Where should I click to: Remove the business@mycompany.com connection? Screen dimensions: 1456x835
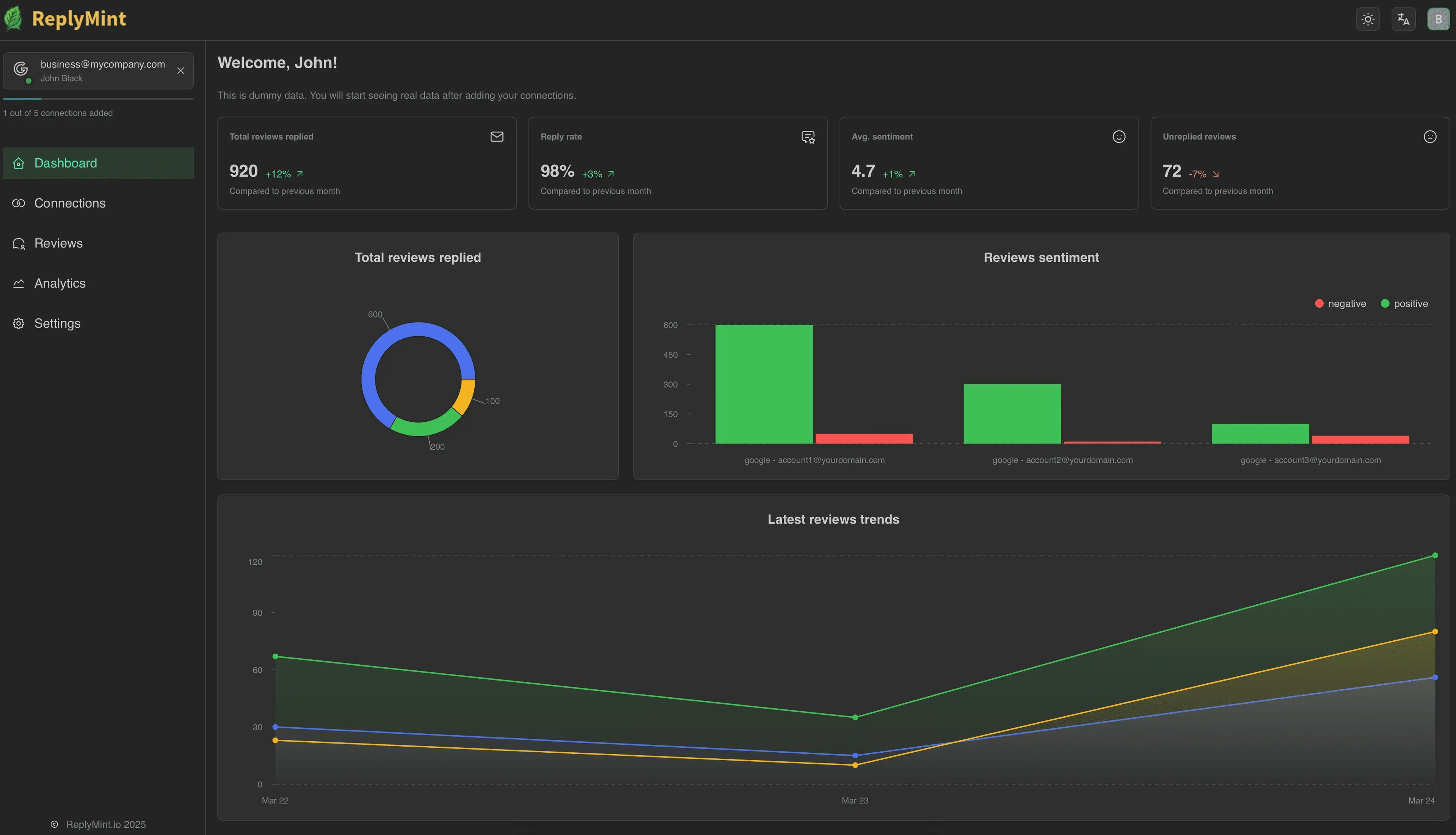(x=180, y=71)
